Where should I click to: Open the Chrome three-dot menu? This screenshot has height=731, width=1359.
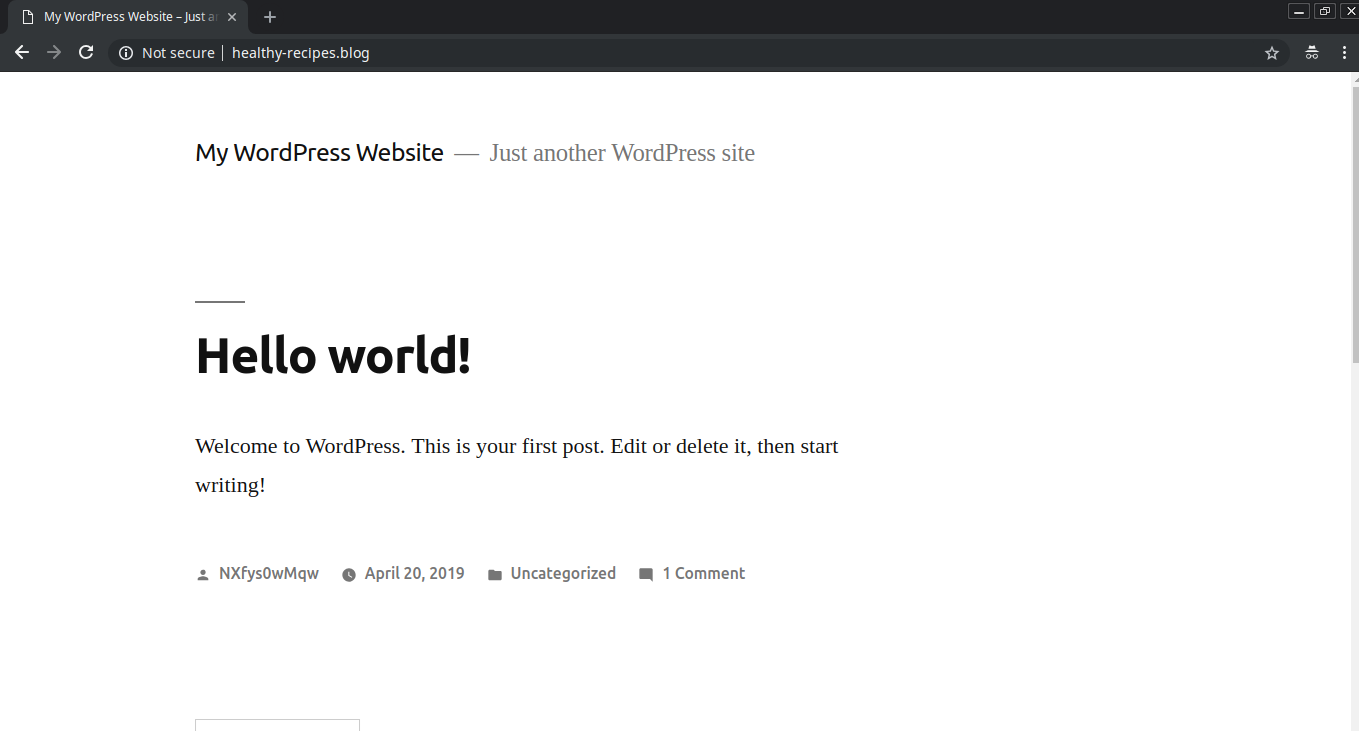(1344, 53)
